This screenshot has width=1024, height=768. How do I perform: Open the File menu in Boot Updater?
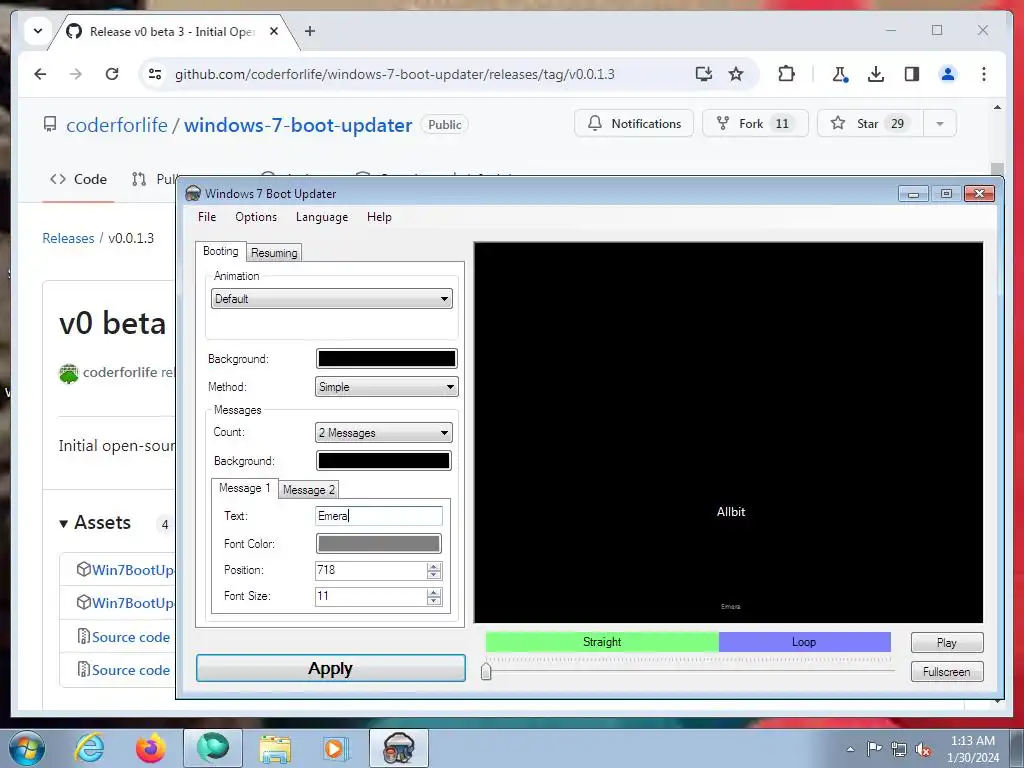click(x=207, y=217)
